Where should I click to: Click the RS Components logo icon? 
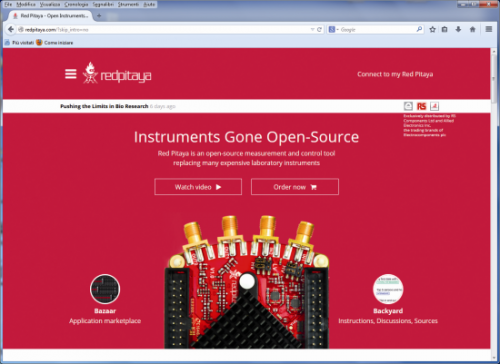(x=421, y=106)
